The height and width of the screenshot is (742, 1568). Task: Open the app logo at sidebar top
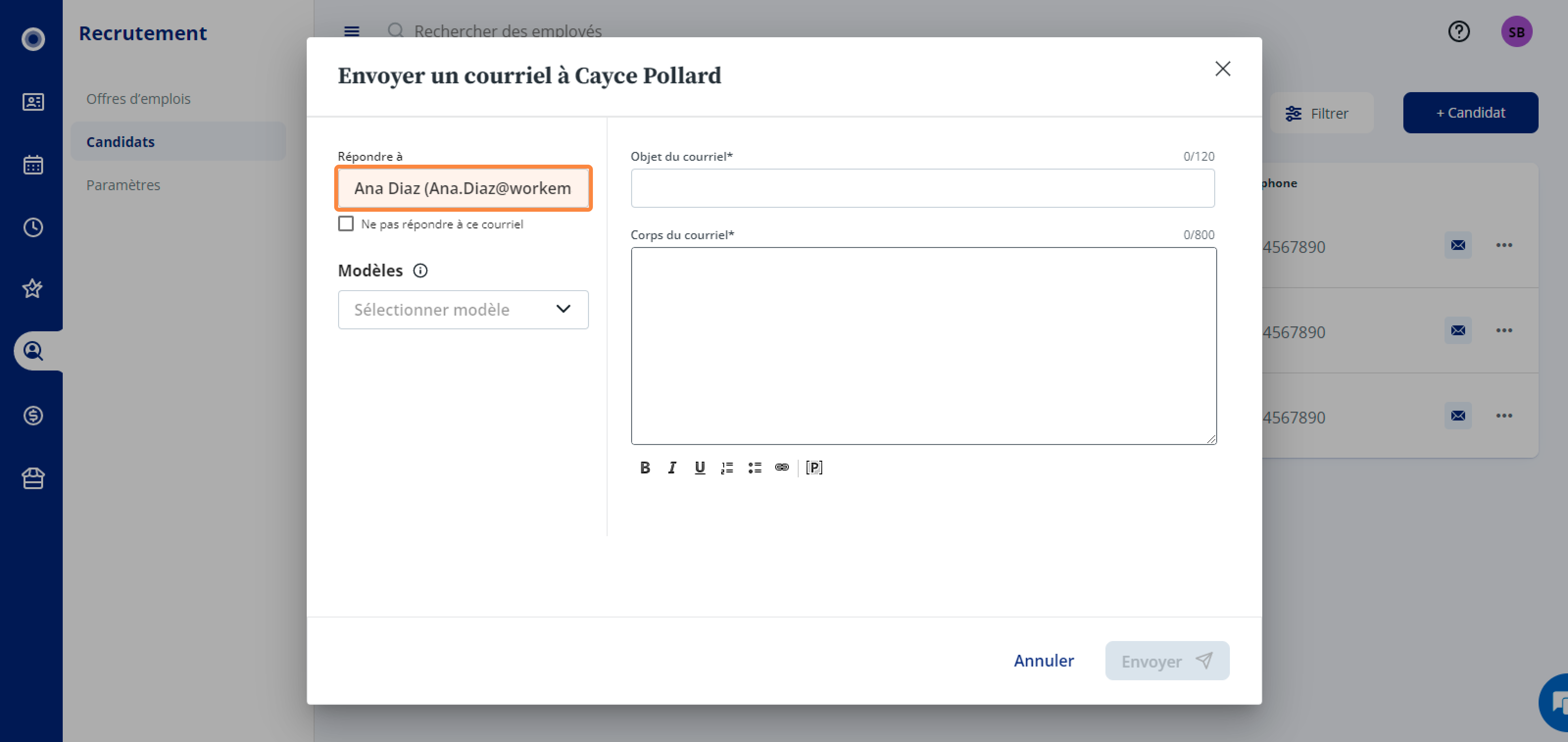pos(33,39)
